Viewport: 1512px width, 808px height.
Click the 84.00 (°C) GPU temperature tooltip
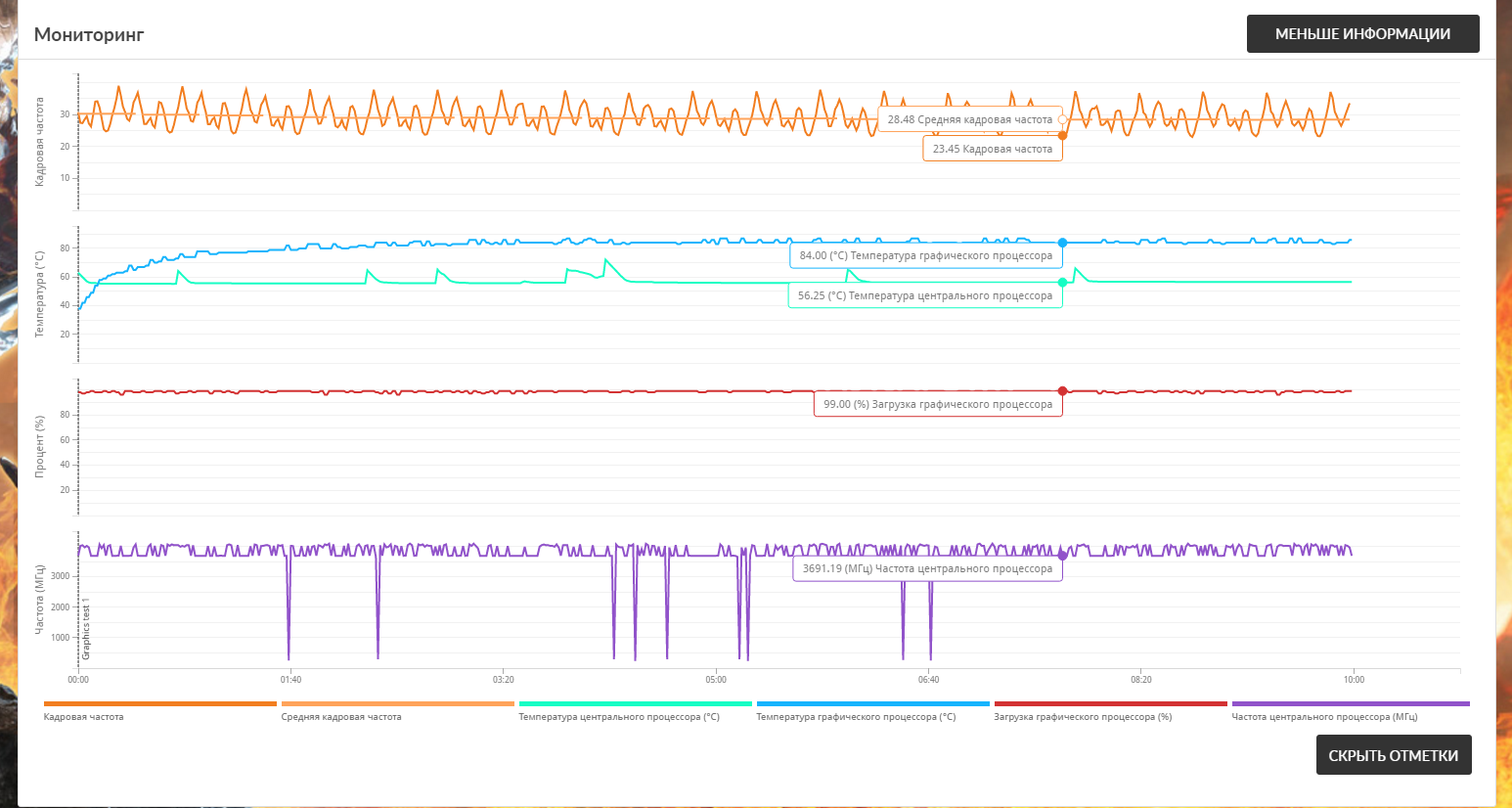coord(926,255)
